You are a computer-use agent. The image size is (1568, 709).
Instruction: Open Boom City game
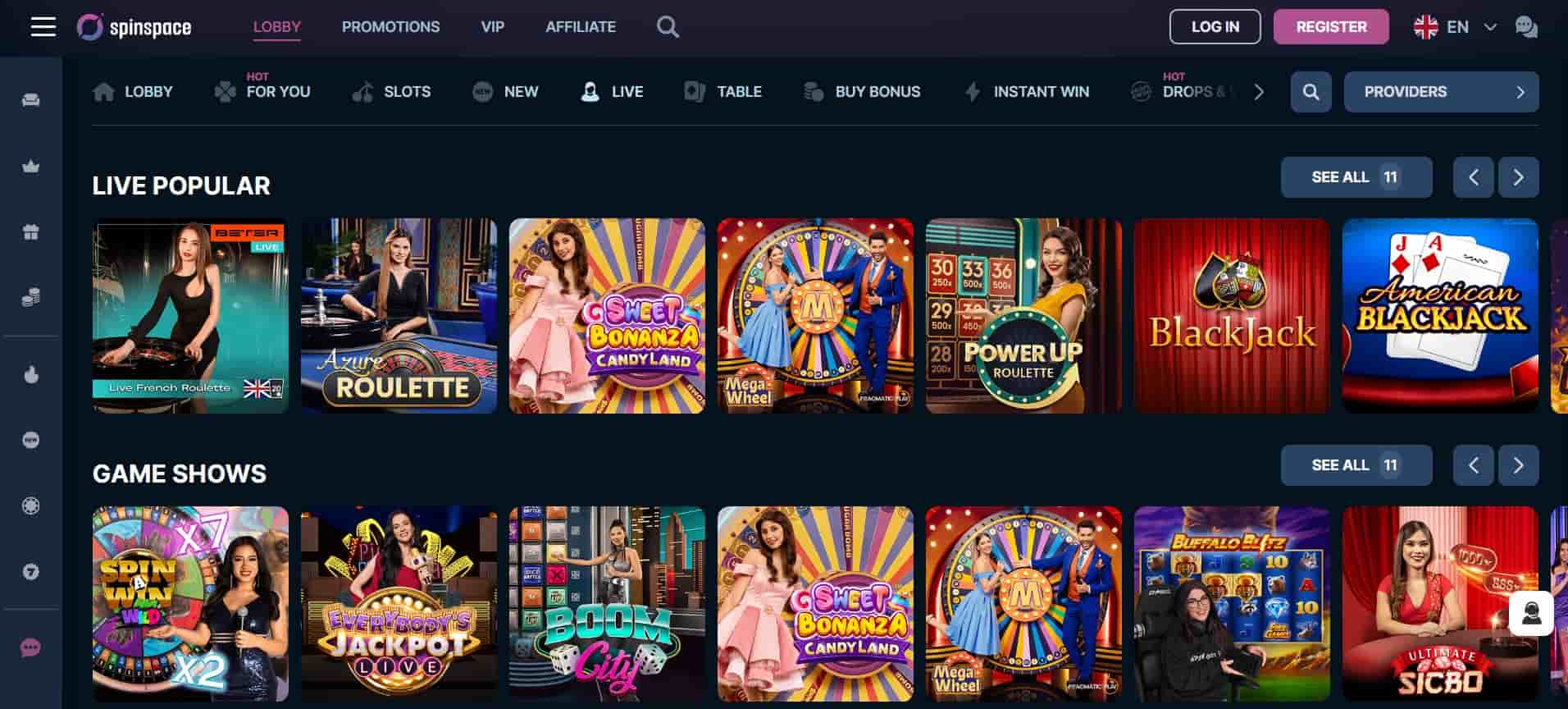coord(607,604)
